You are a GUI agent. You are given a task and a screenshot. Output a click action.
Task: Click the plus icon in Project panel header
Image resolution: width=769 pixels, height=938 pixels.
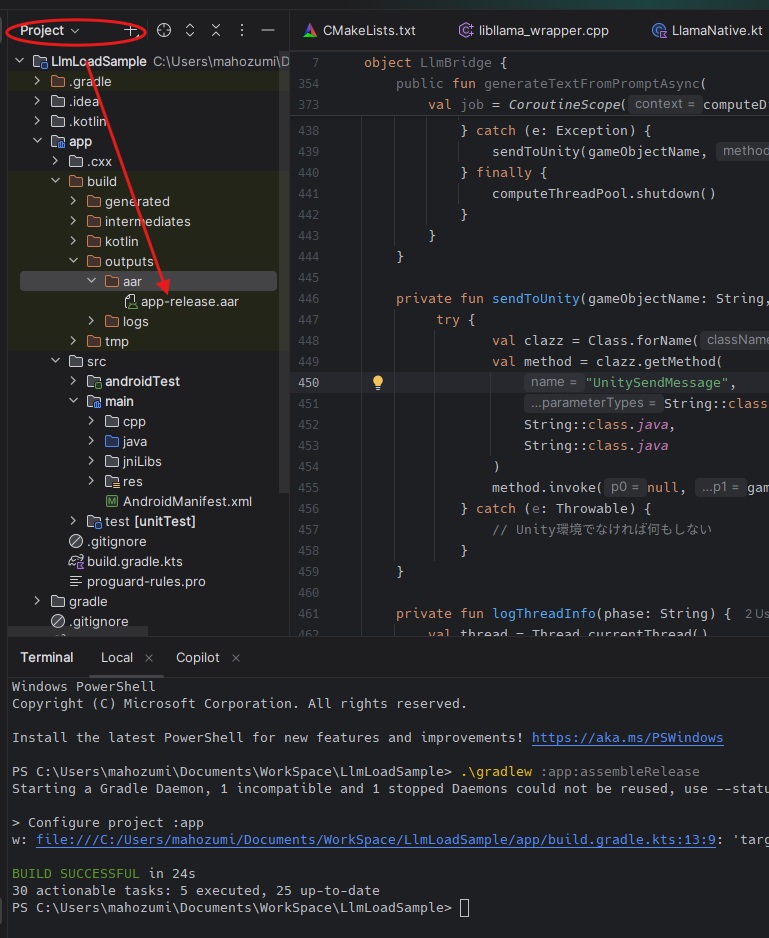coord(130,30)
